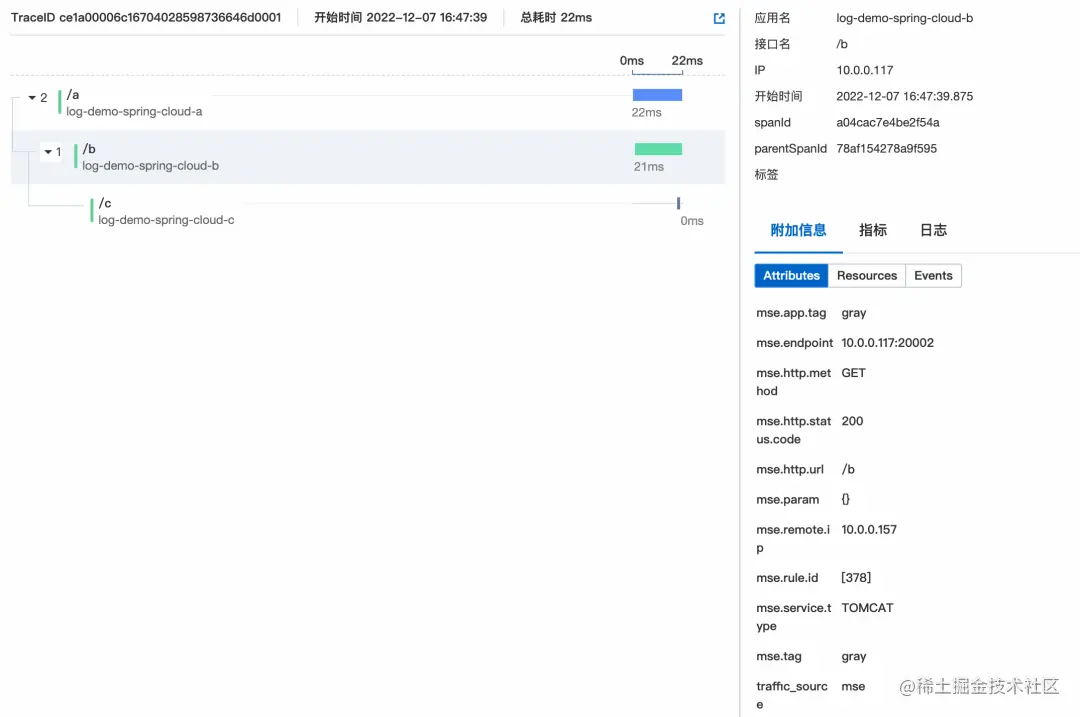Click mse.endpoint value 10.0.0.117:20002

click(887, 343)
